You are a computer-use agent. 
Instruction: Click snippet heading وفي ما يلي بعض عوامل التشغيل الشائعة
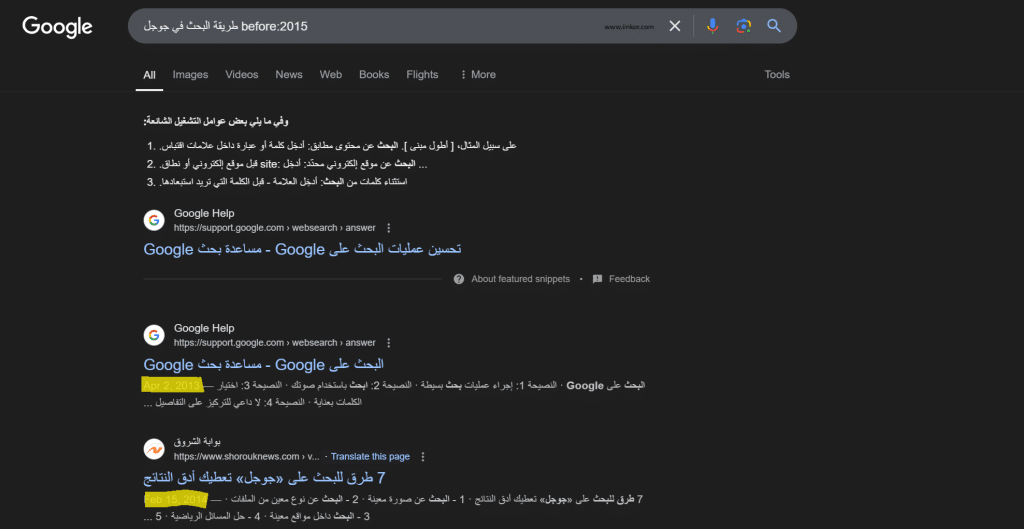[x=216, y=122]
